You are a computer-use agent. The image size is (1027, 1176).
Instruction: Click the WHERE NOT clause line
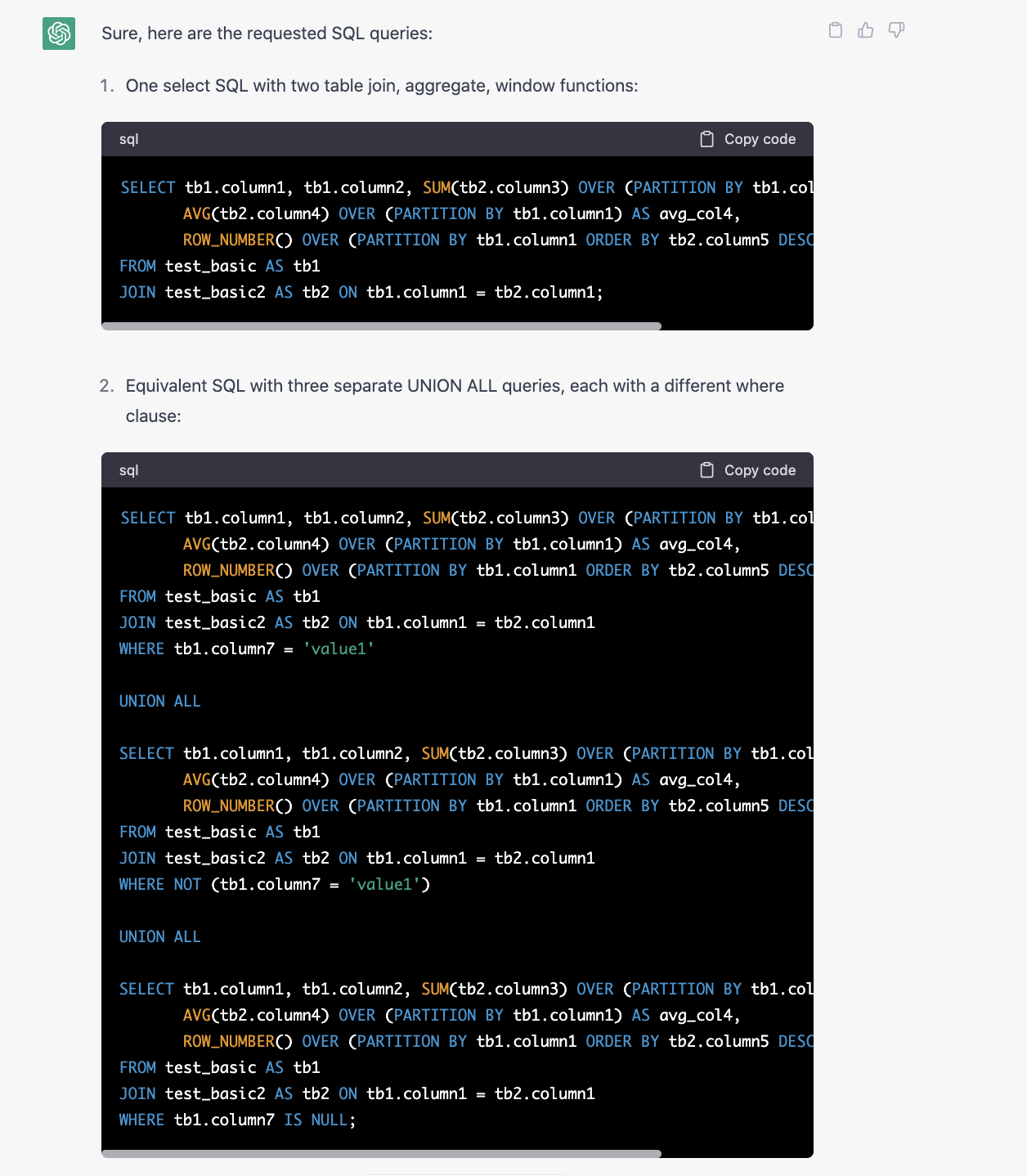[x=274, y=884]
